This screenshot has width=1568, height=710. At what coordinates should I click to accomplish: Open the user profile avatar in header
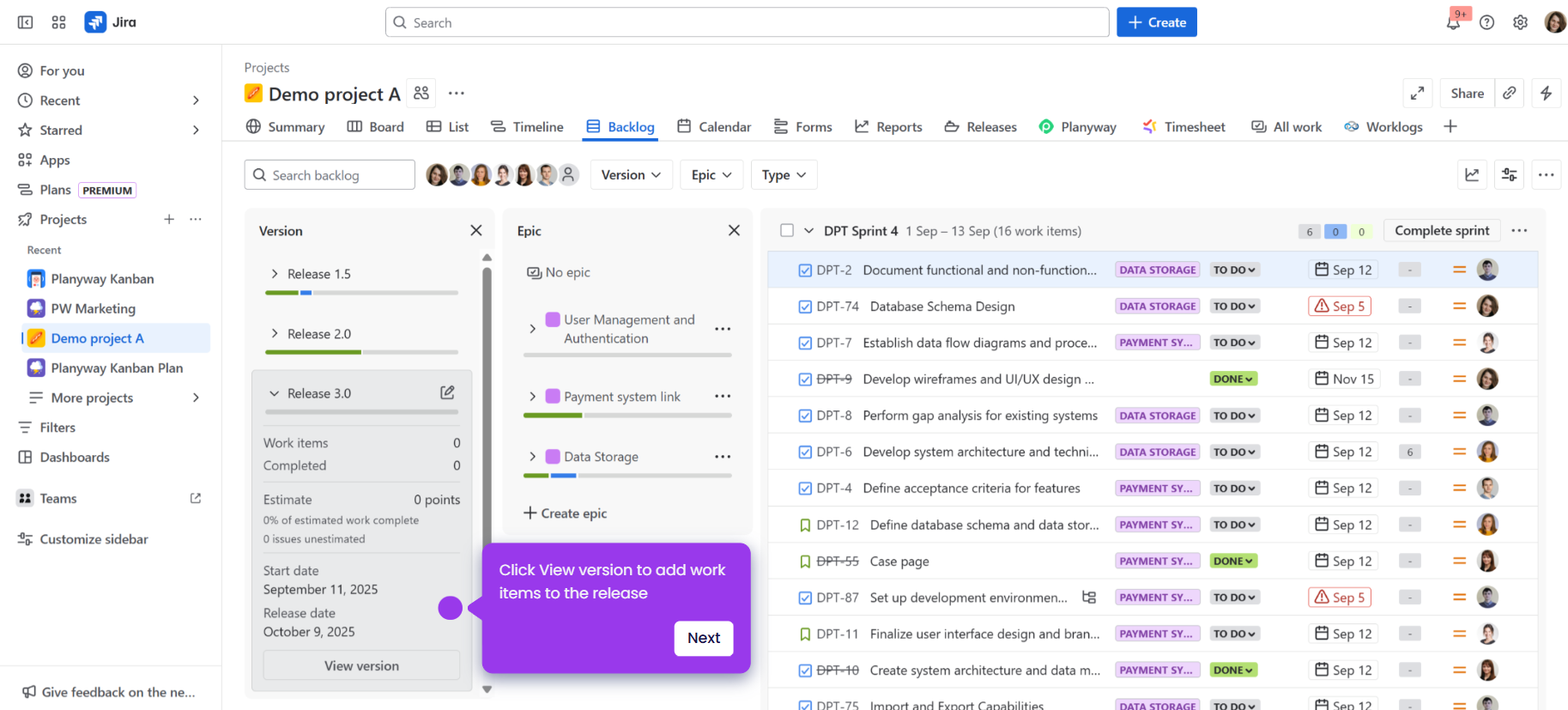[x=1554, y=22]
